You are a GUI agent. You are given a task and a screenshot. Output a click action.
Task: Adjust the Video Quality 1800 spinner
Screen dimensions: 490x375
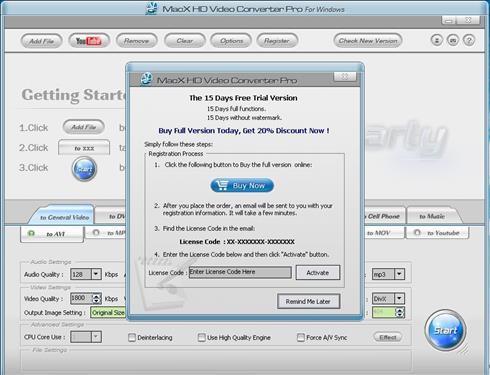tap(97, 298)
